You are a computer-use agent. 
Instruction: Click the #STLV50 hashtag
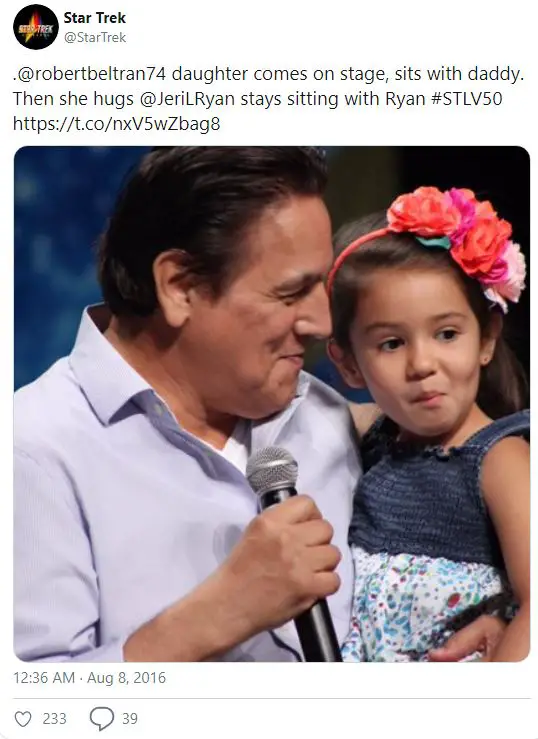[x=466, y=99]
